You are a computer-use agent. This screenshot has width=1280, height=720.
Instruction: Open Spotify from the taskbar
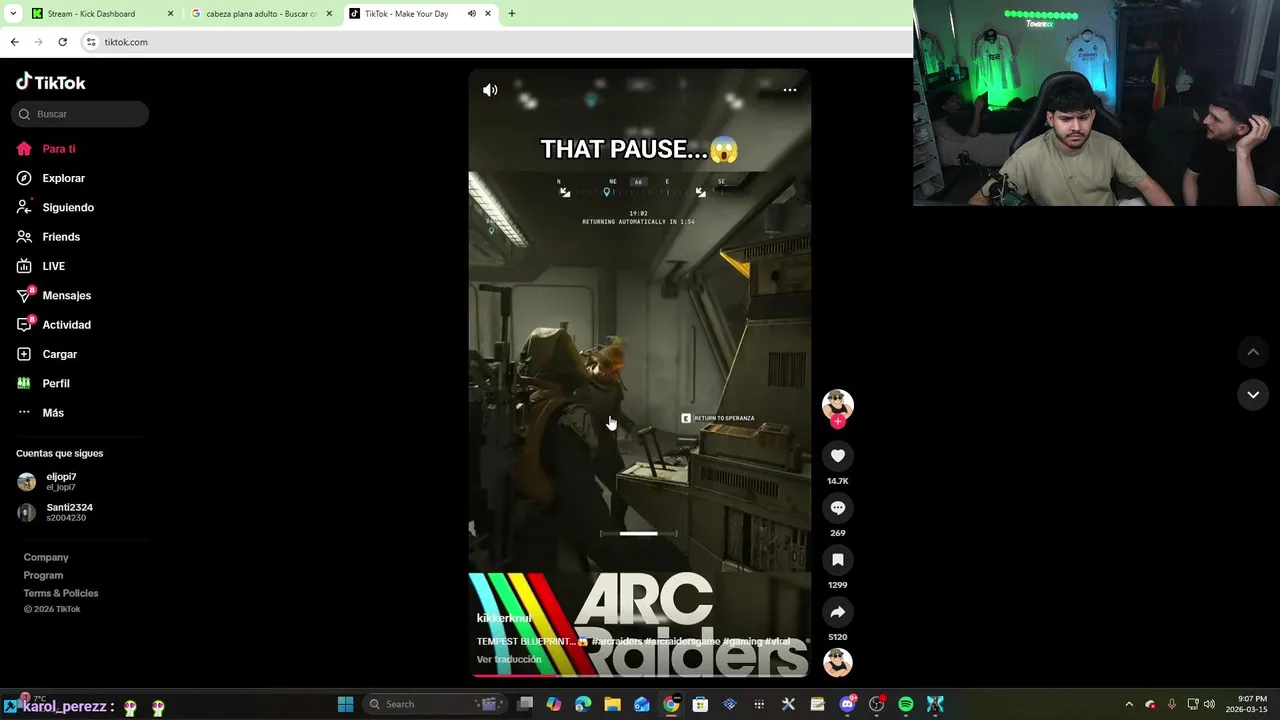coord(906,704)
